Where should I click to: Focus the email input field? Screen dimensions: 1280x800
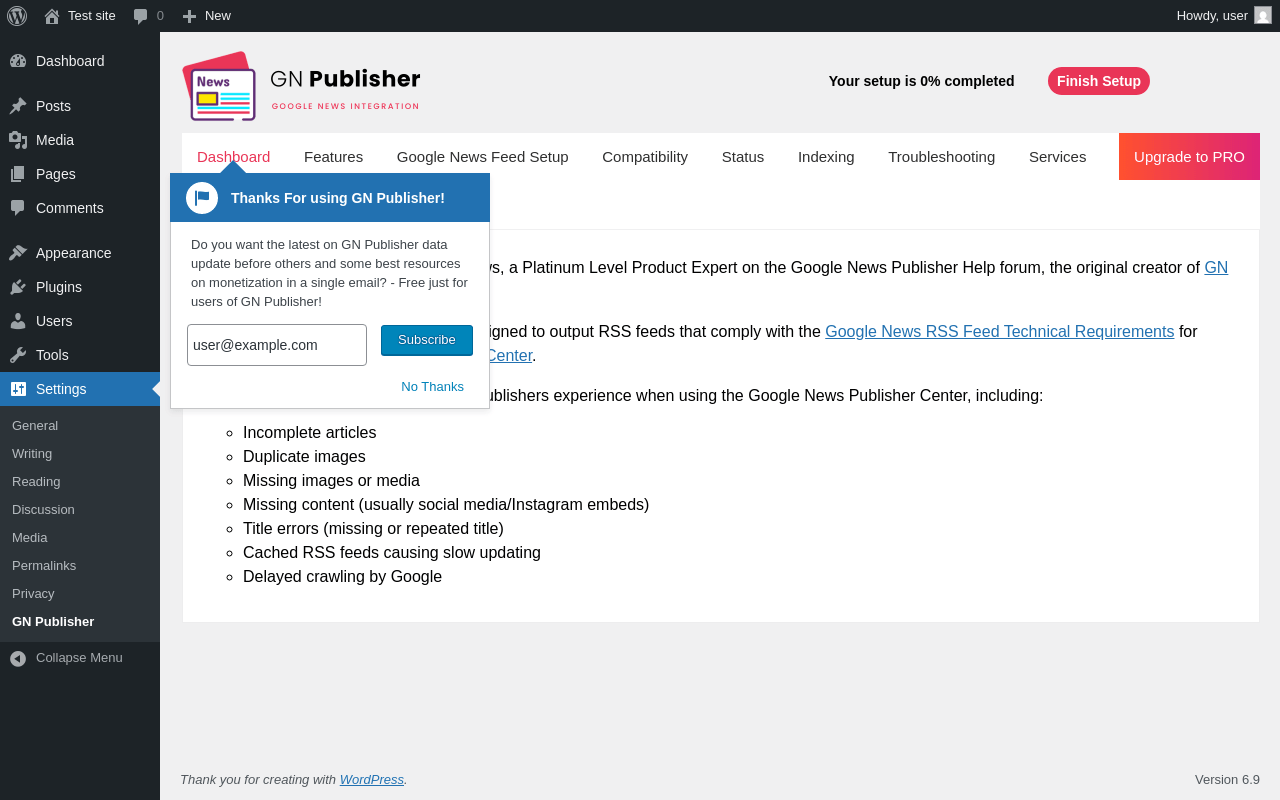(x=277, y=345)
